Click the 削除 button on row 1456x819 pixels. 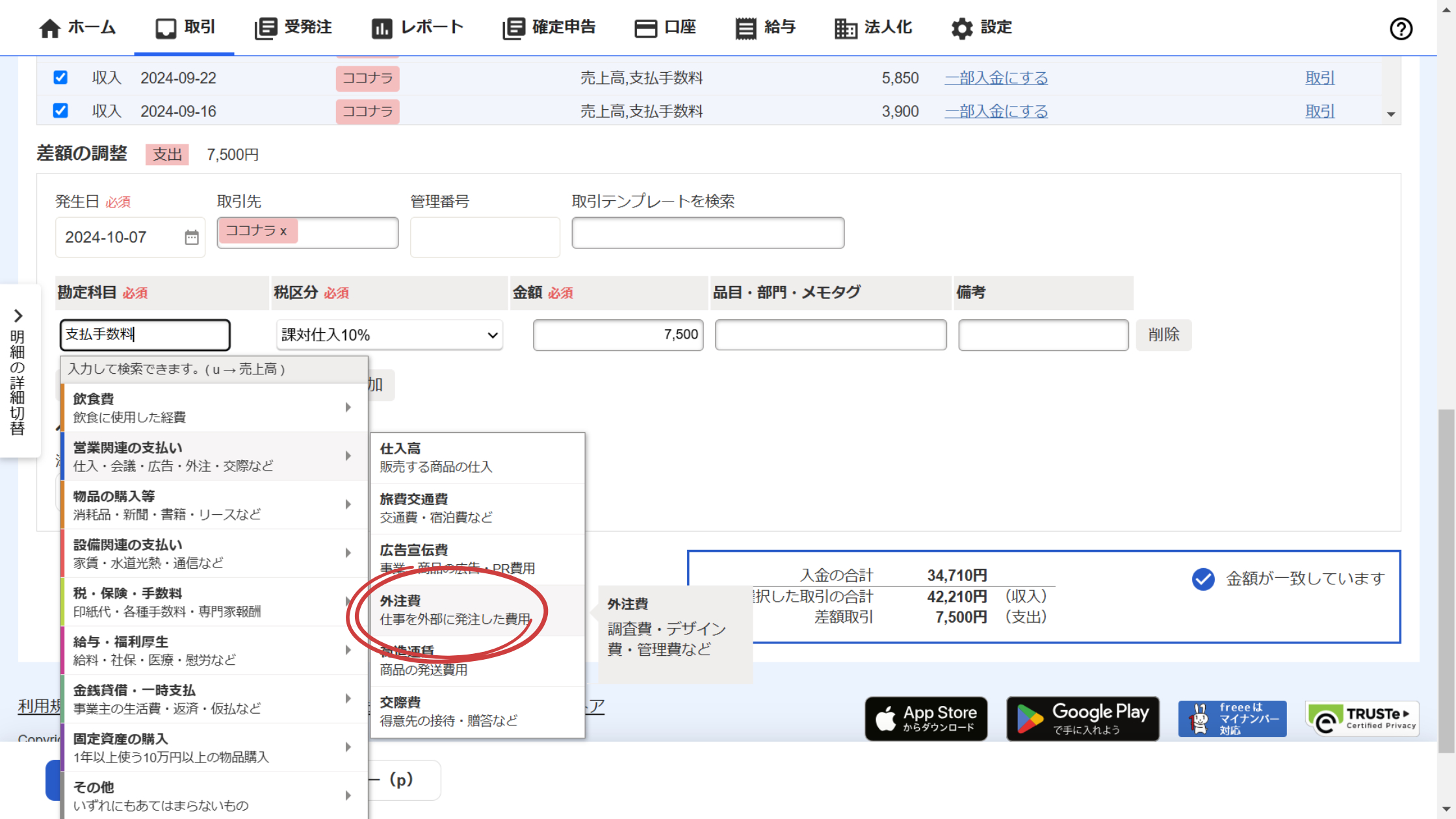pyautogui.click(x=1163, y=335)
